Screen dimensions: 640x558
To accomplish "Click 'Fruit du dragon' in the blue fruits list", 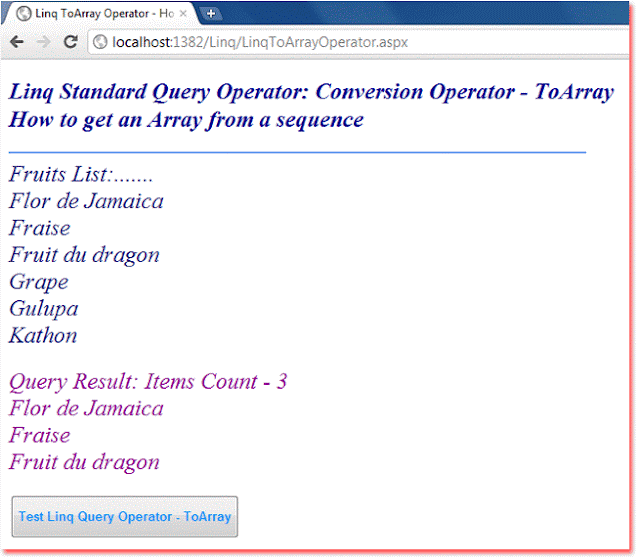I will tap(84, 256).
